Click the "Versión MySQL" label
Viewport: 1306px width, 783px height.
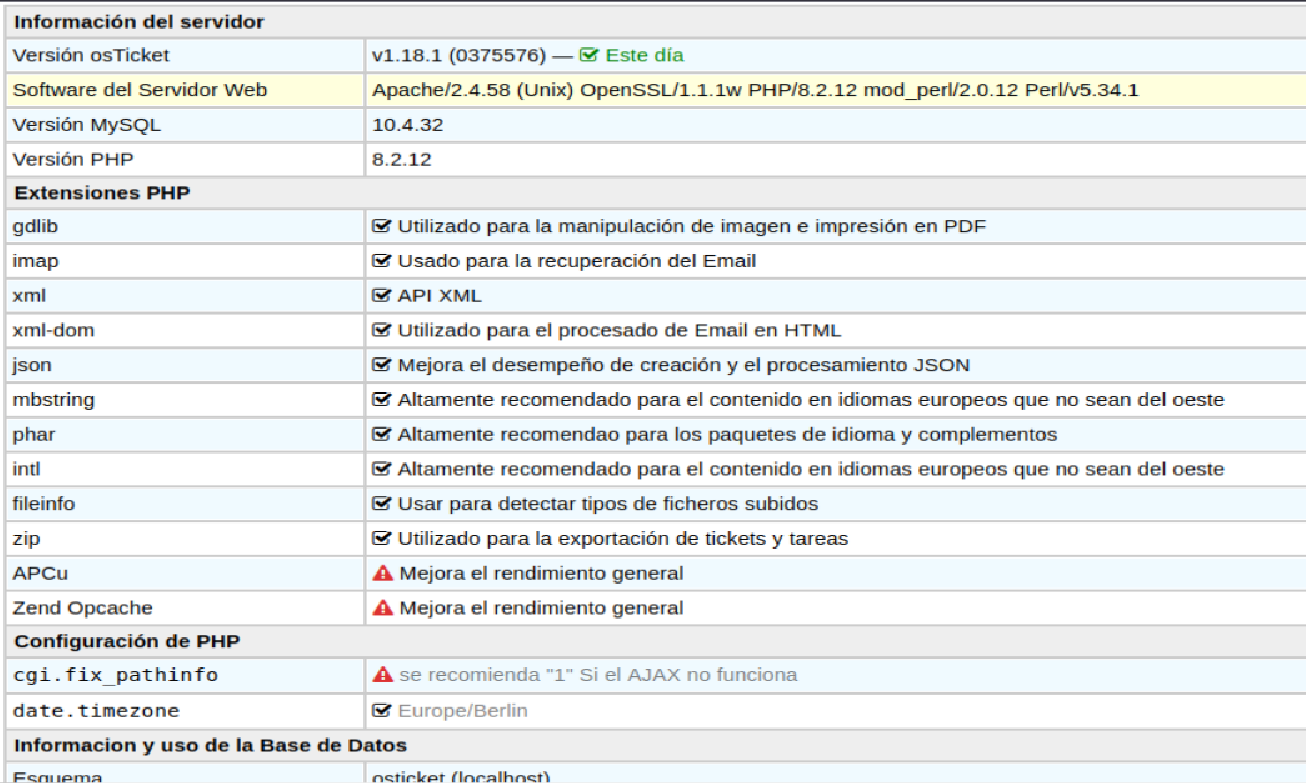[86, 125]
